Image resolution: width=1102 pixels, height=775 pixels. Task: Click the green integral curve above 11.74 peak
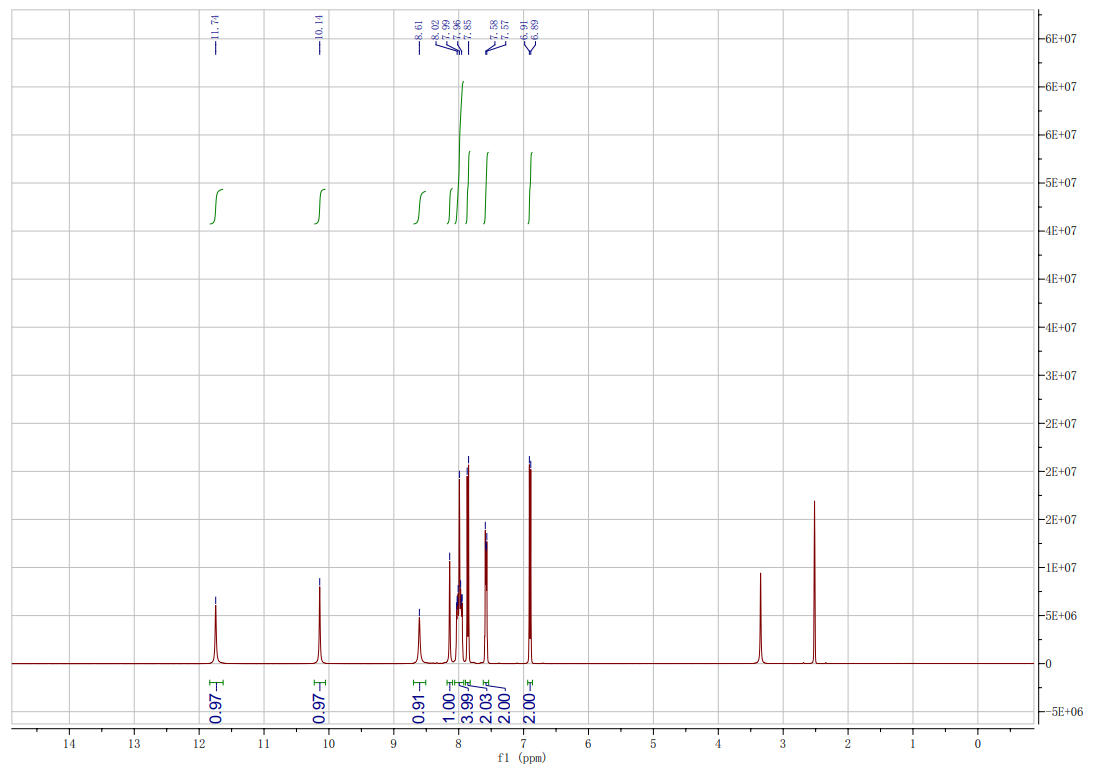click(216, 207)
